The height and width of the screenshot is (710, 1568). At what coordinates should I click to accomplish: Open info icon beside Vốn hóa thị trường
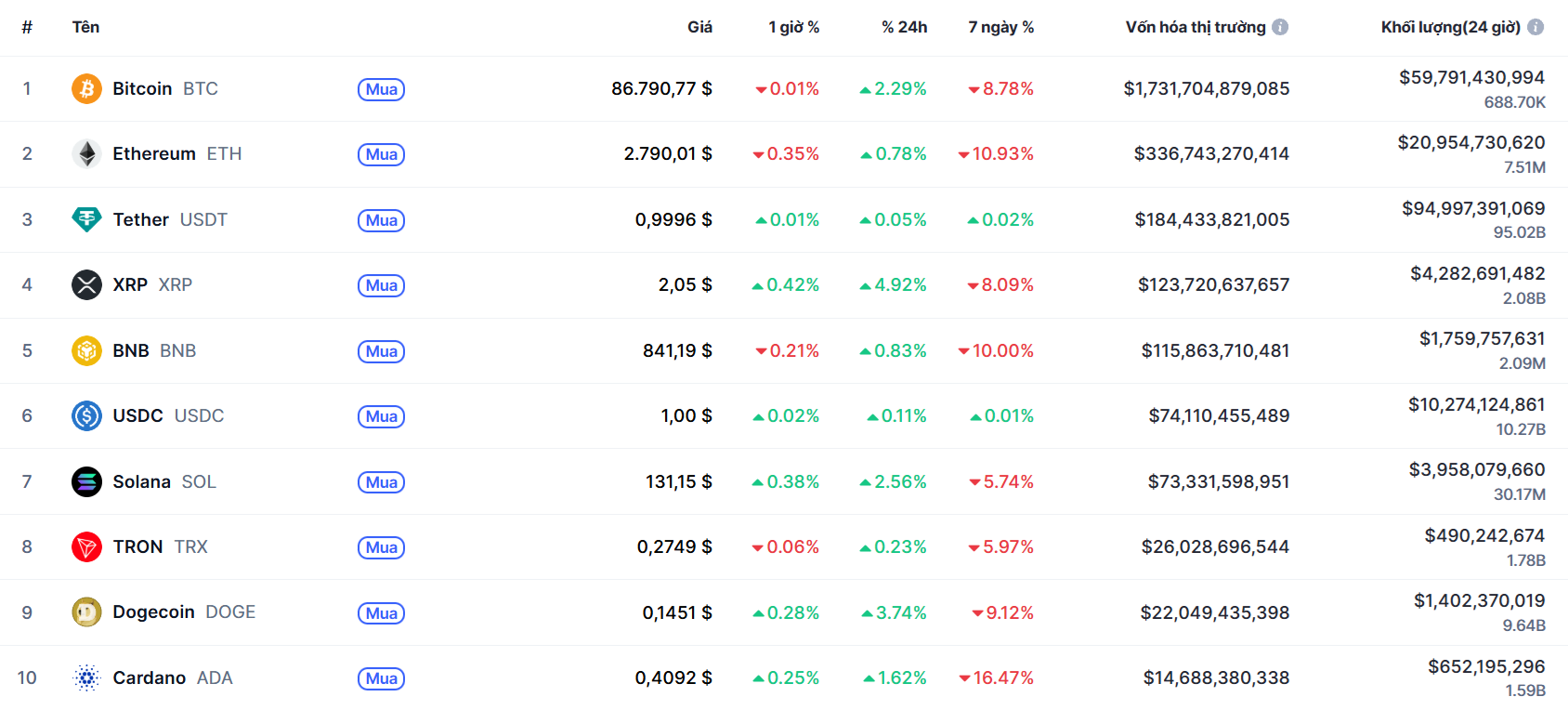(x=1280, y=27)
